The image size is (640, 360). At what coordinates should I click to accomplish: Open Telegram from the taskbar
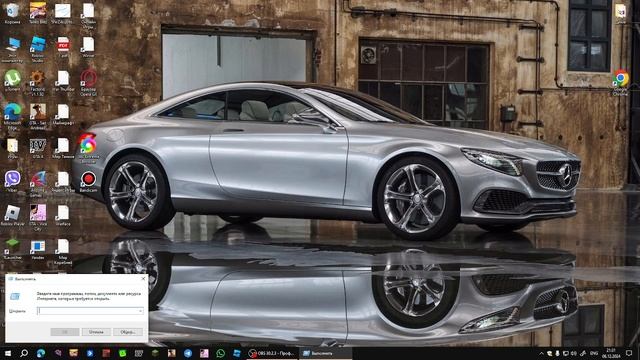click(188, 353)
